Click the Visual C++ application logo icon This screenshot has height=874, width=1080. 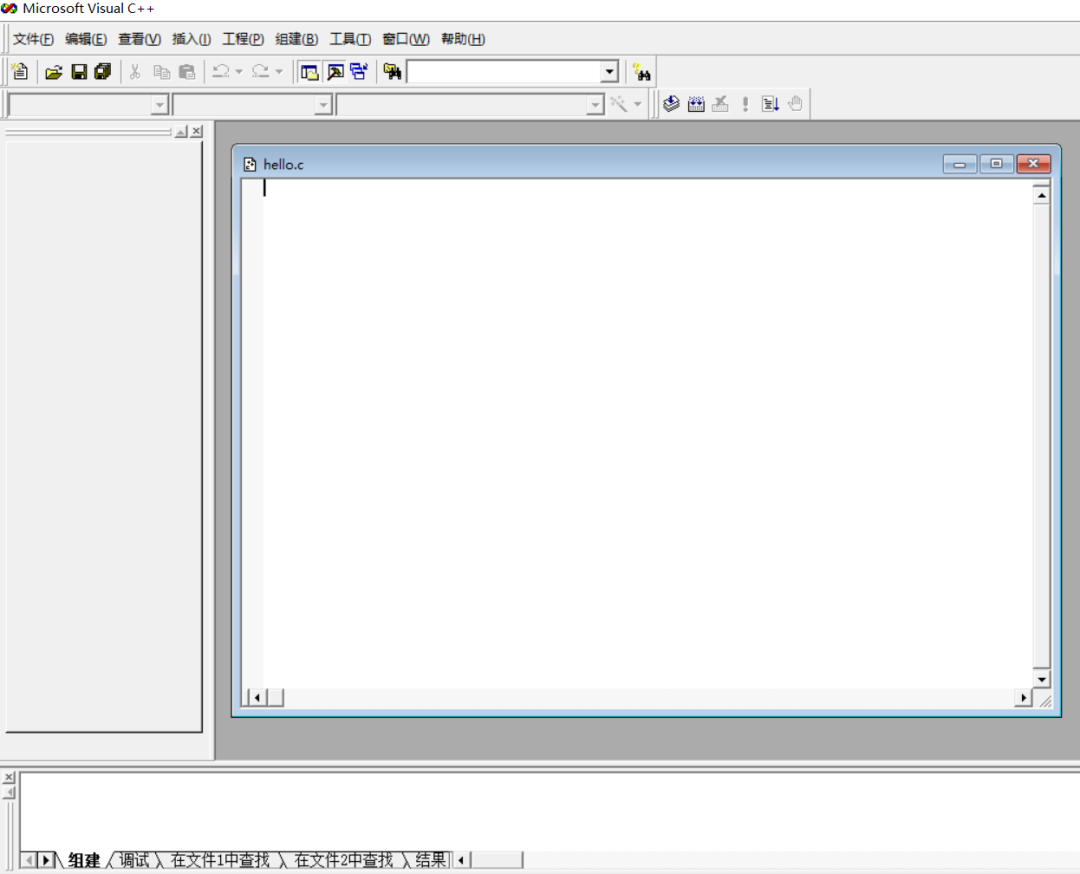[9, 9]
